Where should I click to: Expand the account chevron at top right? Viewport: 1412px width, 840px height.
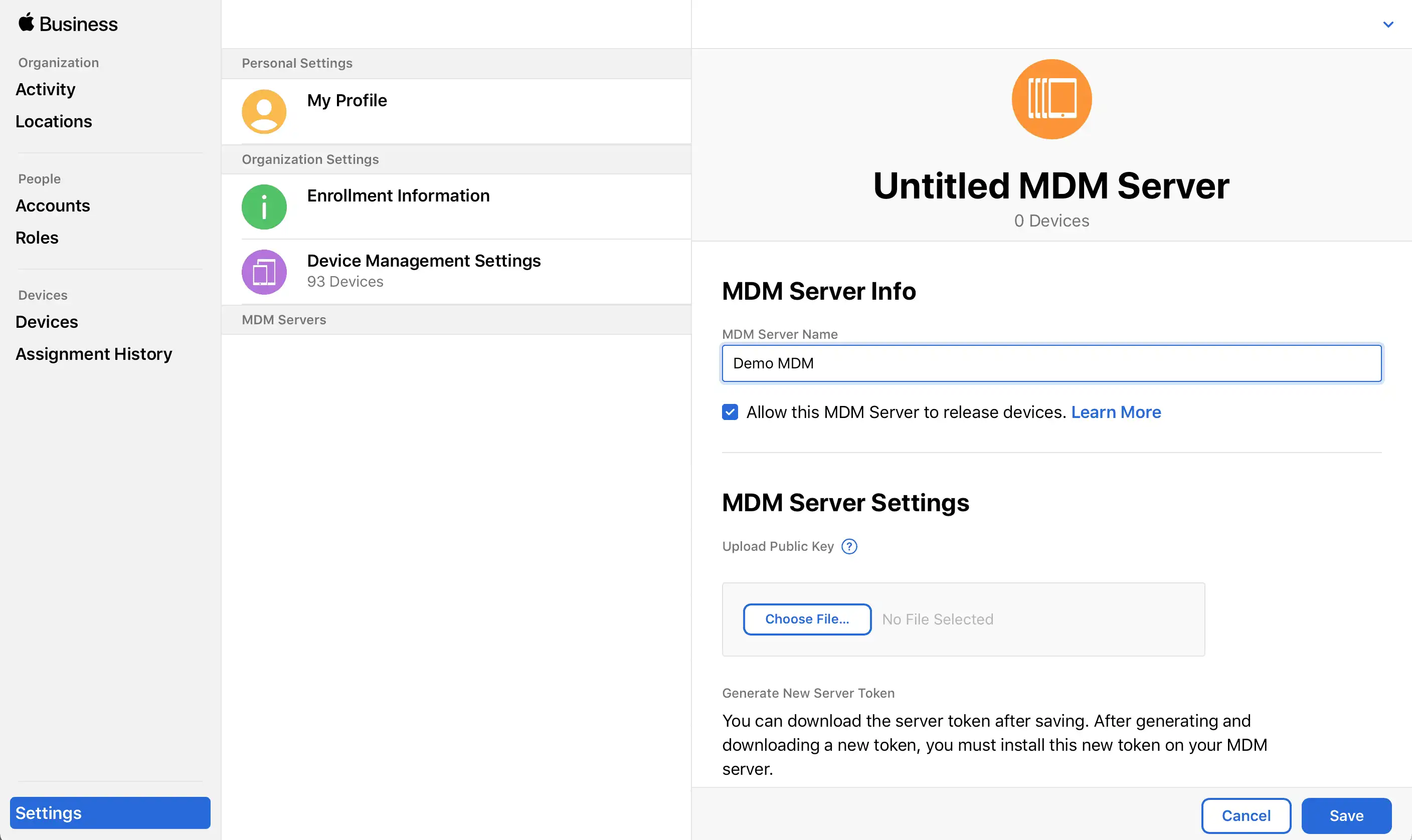click(x=1387, y=25)
